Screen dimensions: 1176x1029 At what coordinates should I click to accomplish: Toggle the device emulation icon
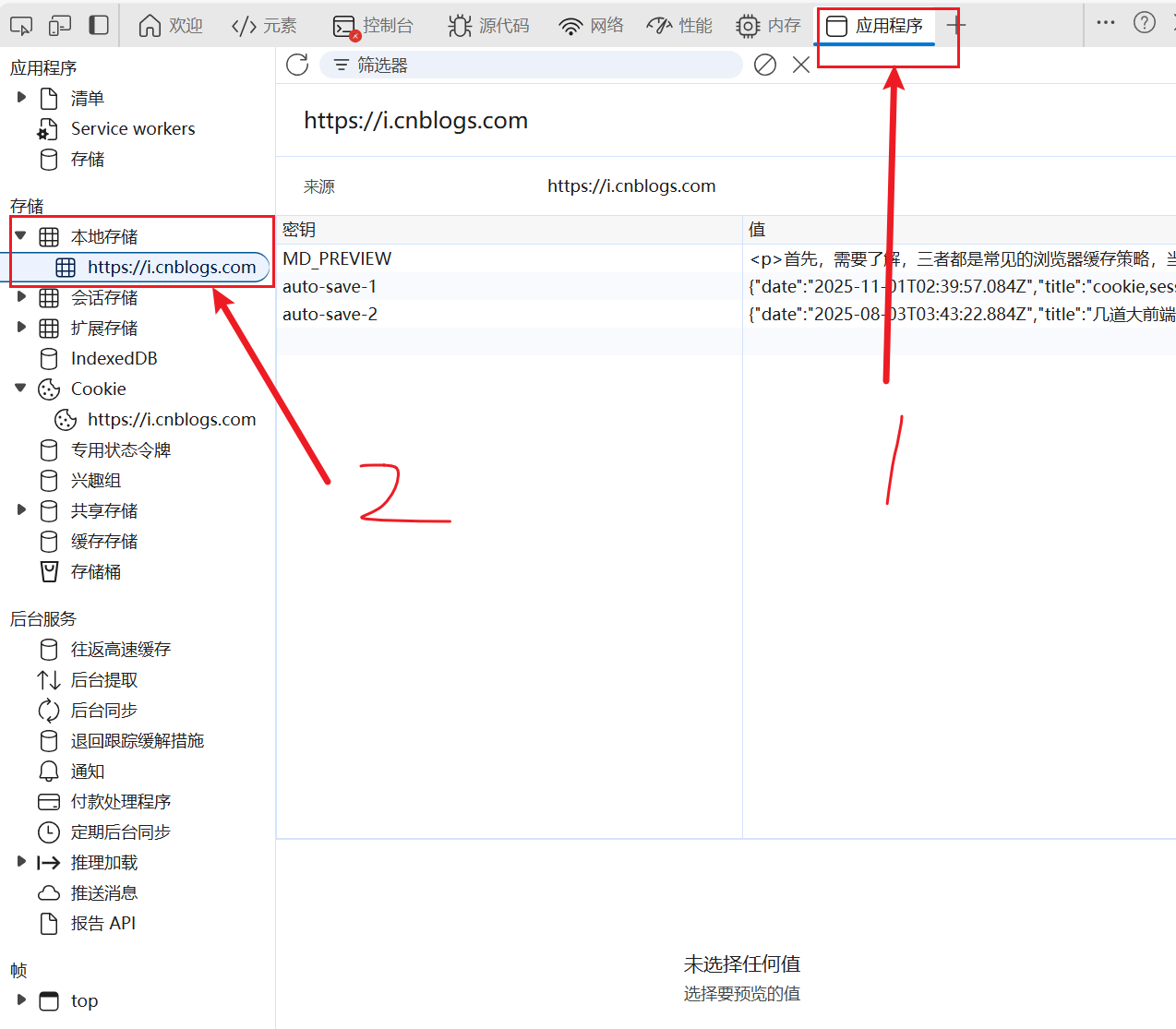57,25
